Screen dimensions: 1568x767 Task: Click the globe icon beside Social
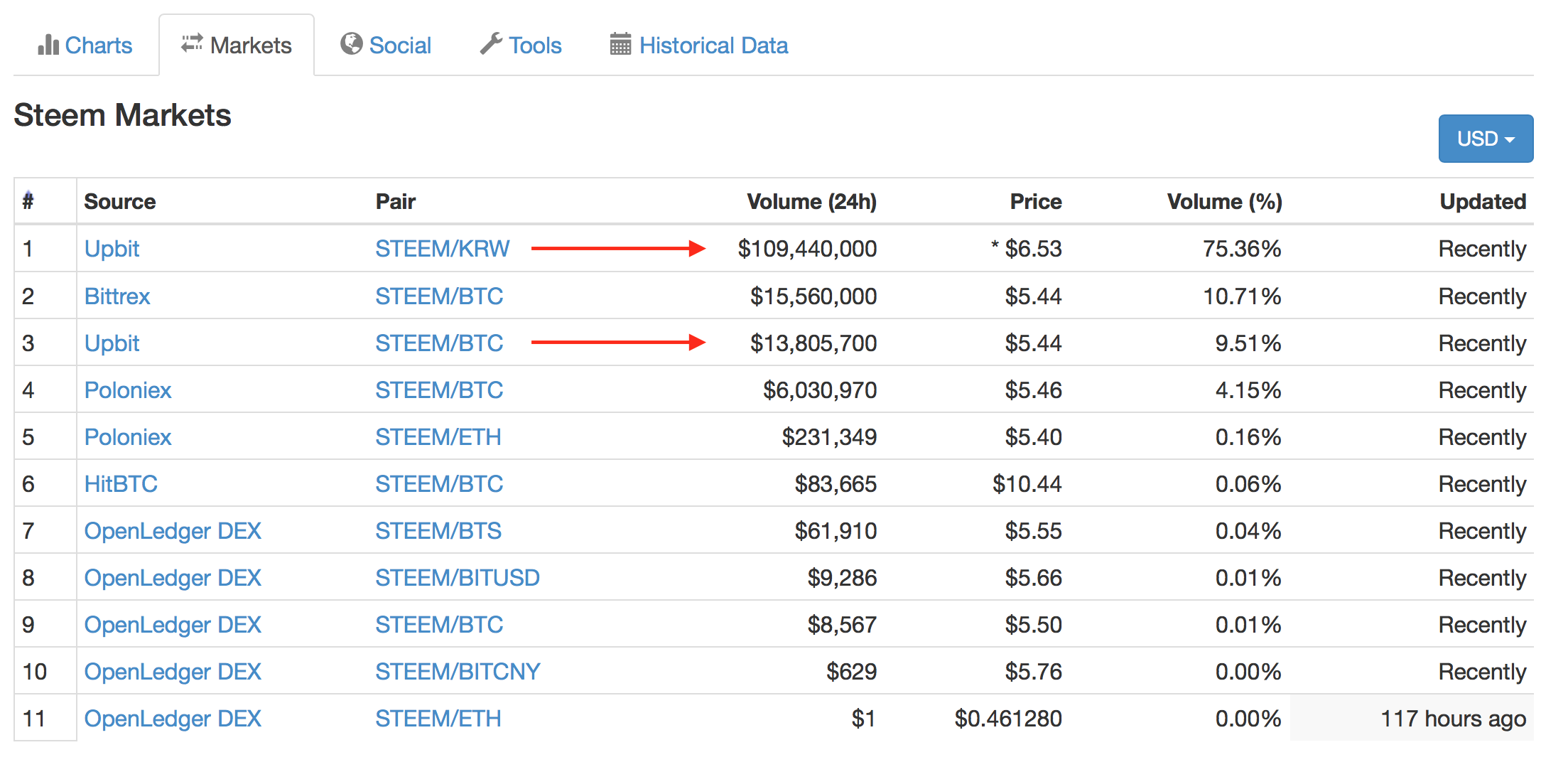(x=351, y=44)
